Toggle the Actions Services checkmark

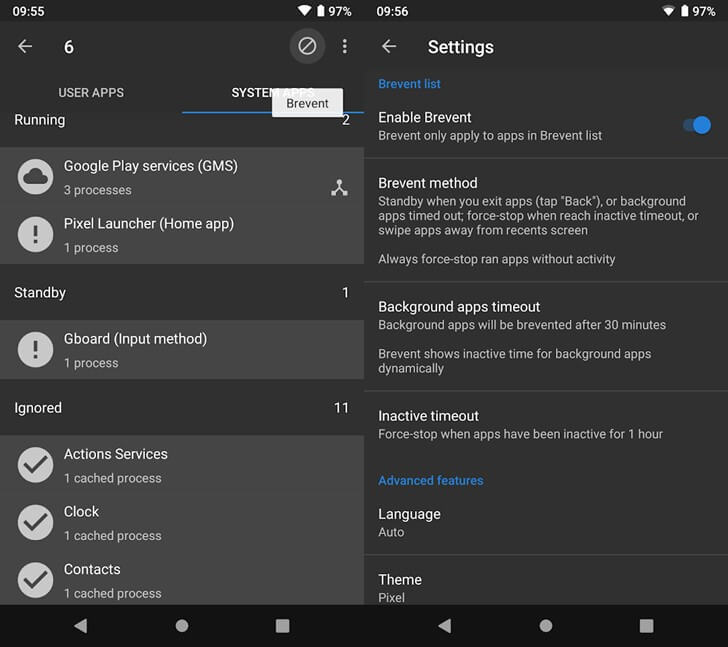[36, 465]
